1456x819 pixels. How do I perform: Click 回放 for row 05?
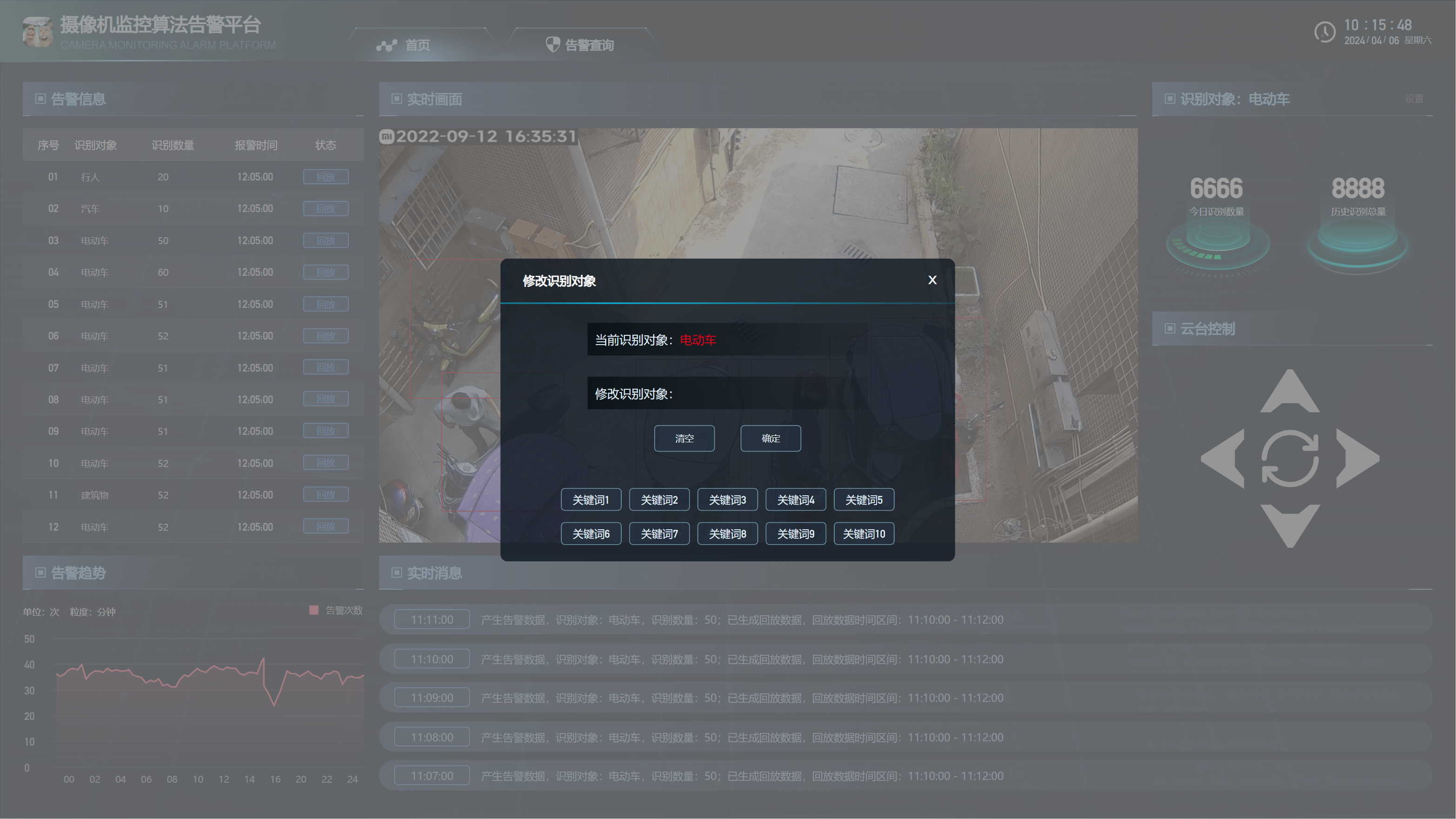326,305
